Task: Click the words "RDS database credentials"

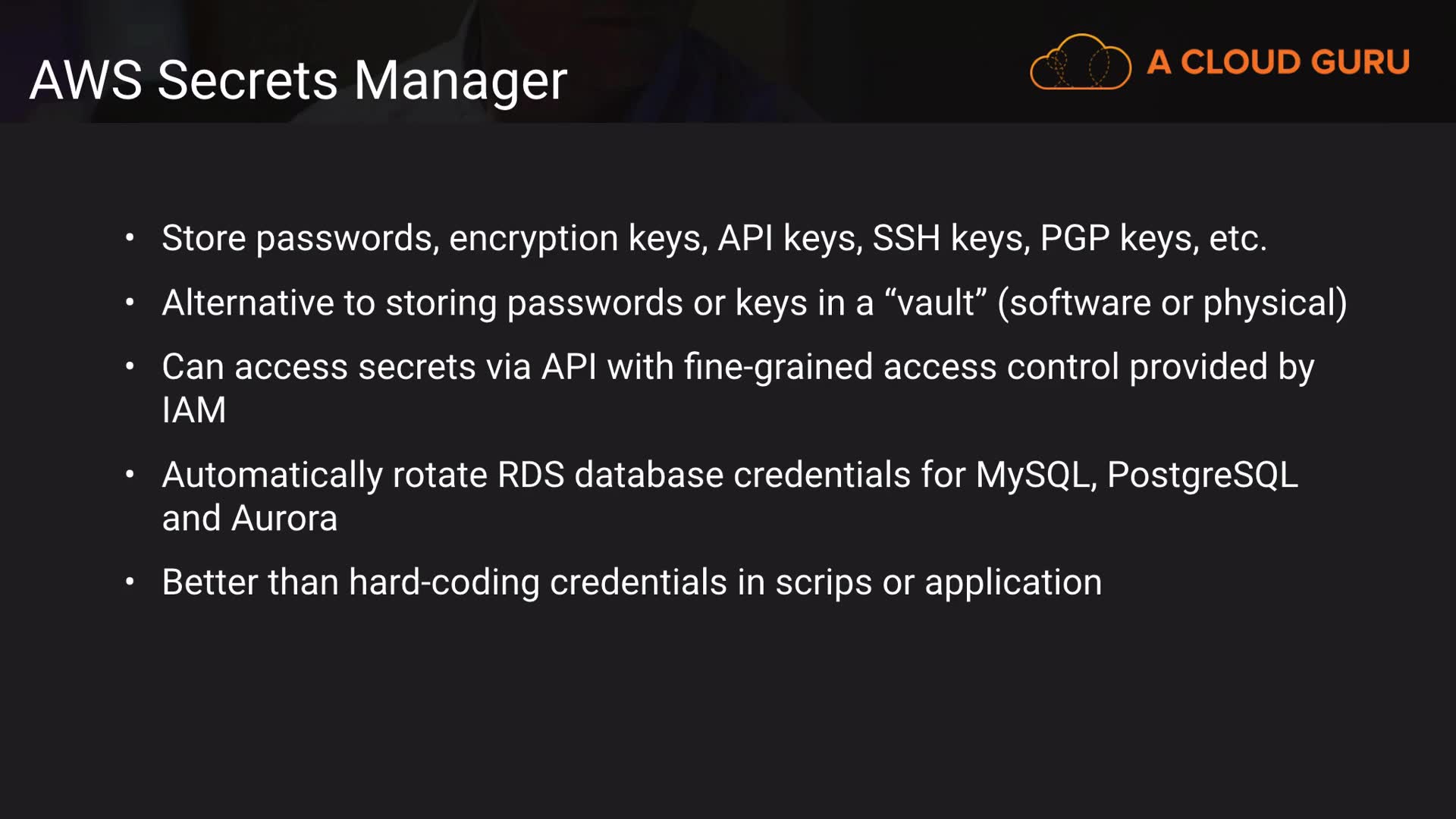Action: pos(704,475)
